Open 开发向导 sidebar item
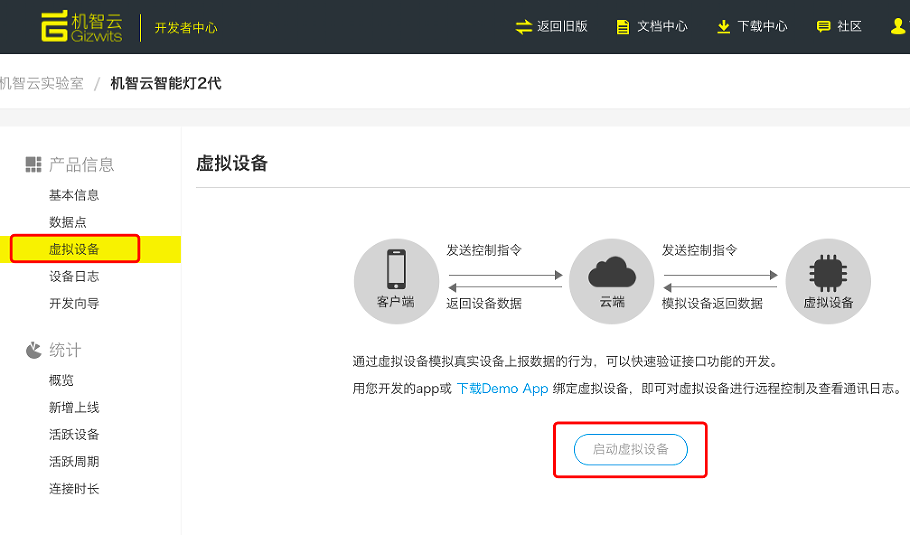Screen dimensions: 910x535 tap(74, 303)
